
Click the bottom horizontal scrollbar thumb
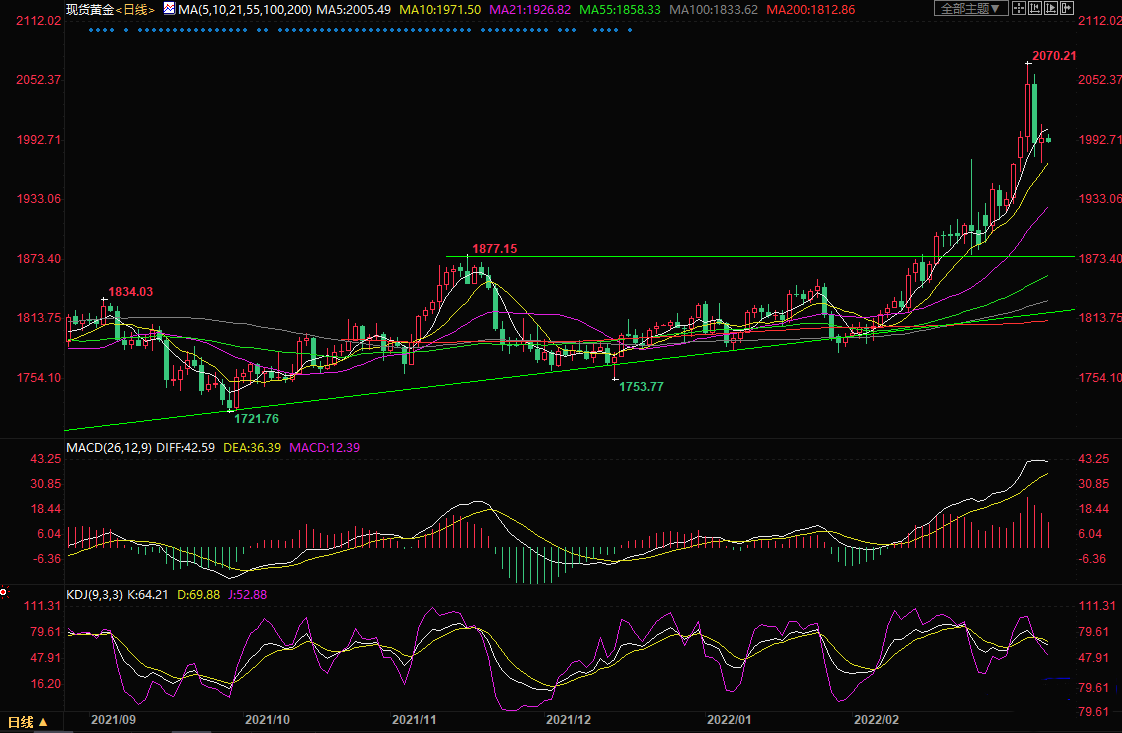coord(191,731)
